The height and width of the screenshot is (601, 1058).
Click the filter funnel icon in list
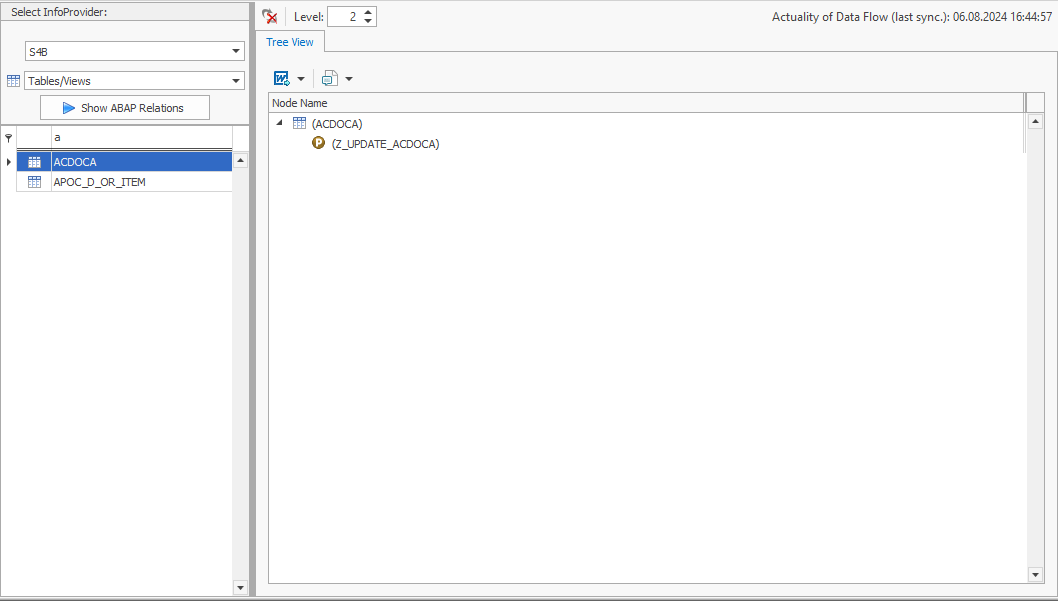click(x=9, y=137)
